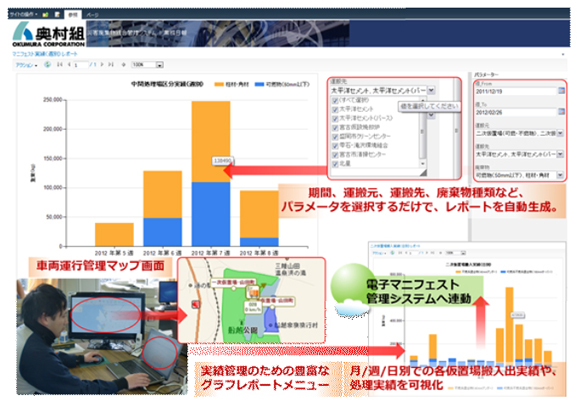
Task: Open the マニフェスト実績 report breadcrumb link
Action: click(45, 54)
